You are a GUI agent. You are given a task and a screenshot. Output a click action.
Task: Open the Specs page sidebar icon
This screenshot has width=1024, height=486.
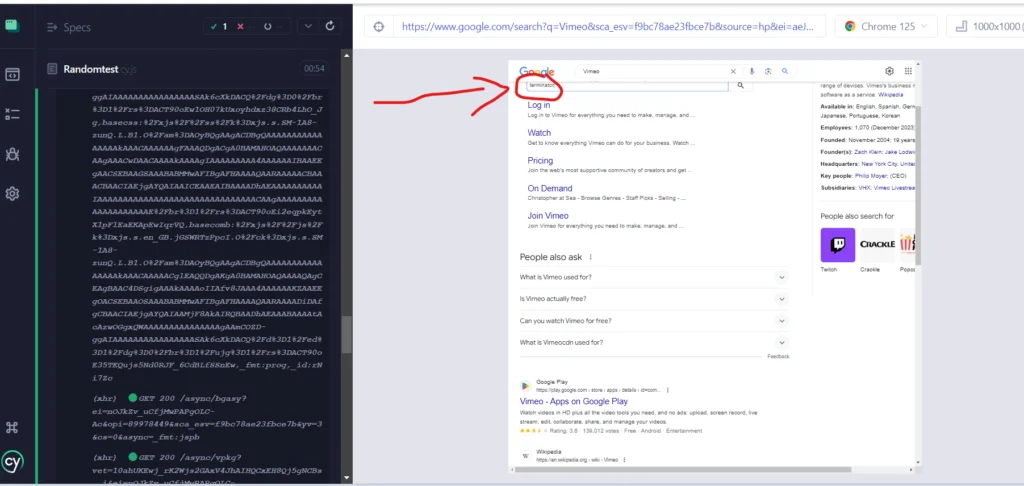click(x=12, y=74)
